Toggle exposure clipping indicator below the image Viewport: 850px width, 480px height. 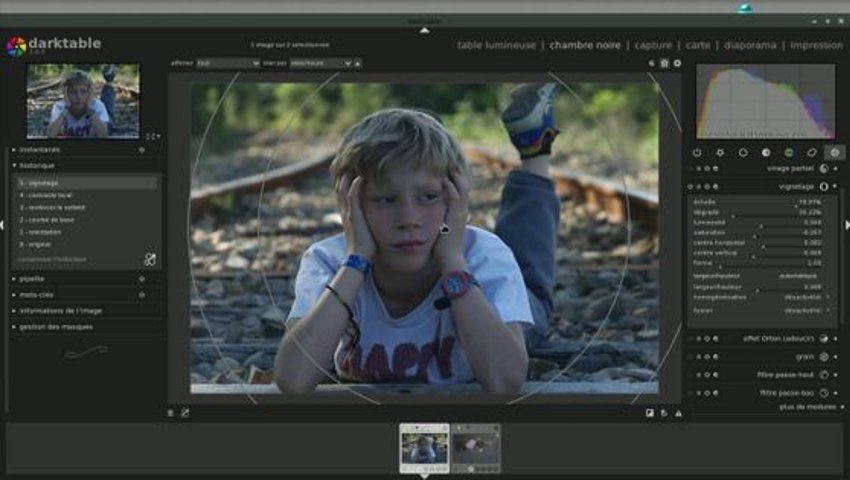click(x=649, y=413)
